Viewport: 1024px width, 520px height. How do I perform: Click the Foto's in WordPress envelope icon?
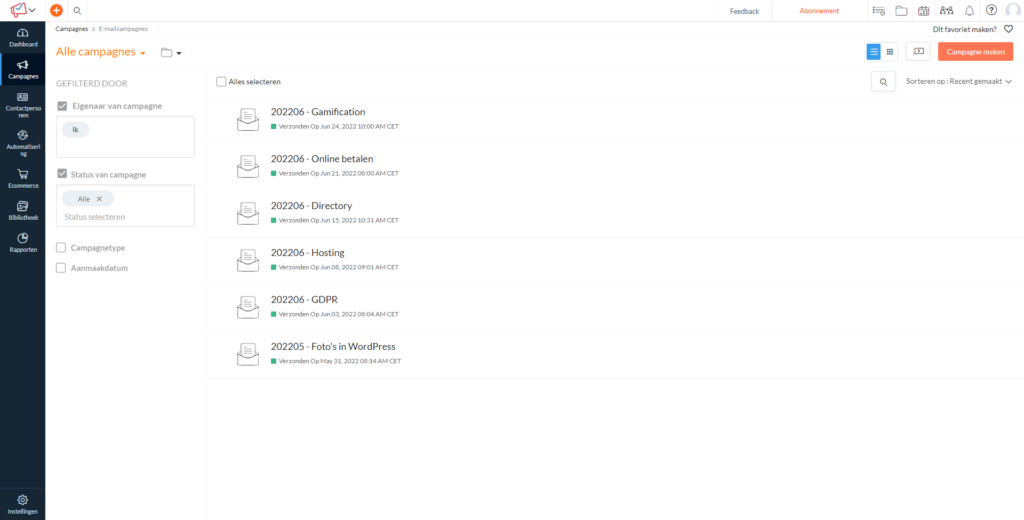248,355
